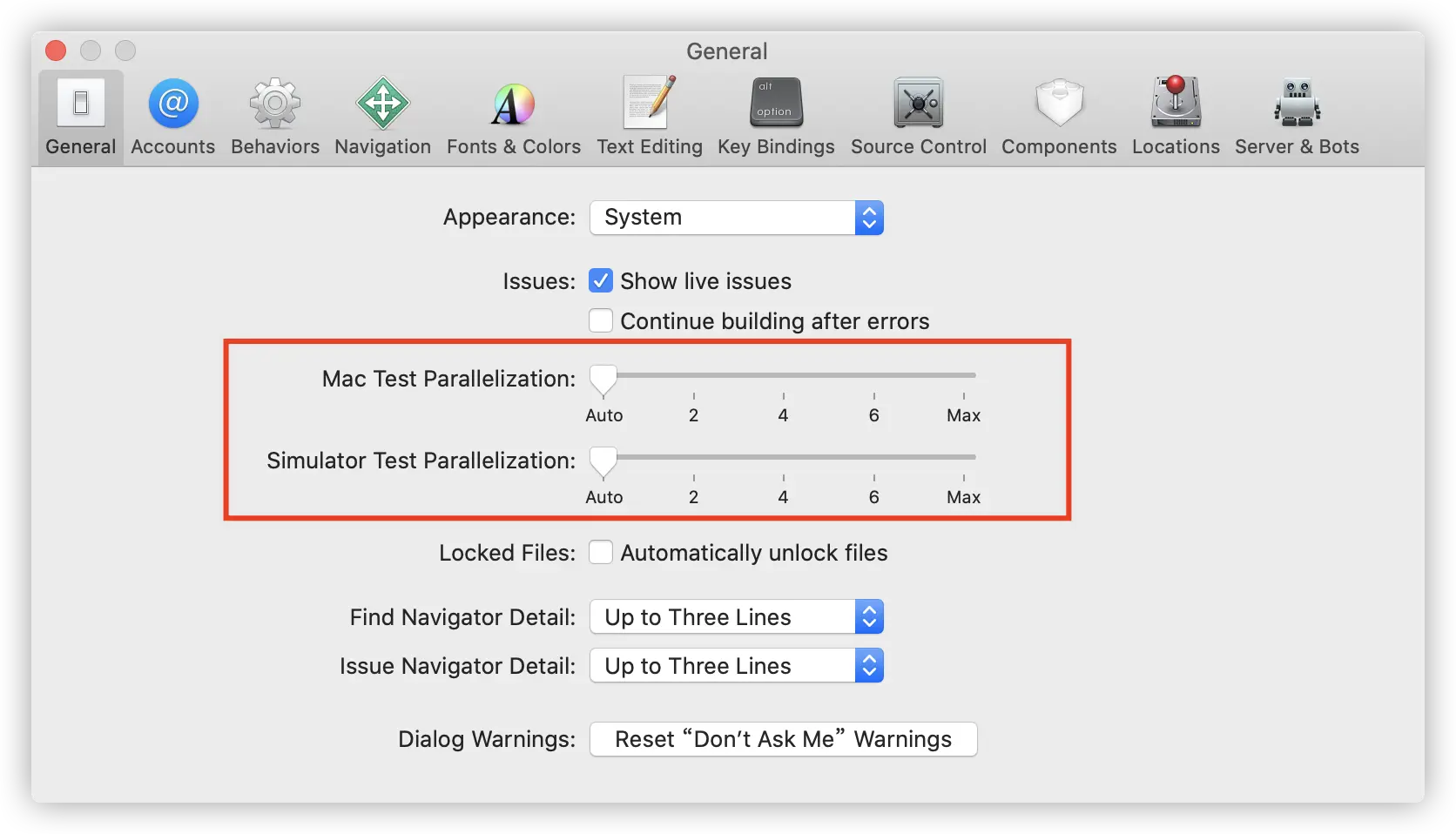Open Fonts & Colors preferences
The image size is (1456, 834).
coord(514,104)
